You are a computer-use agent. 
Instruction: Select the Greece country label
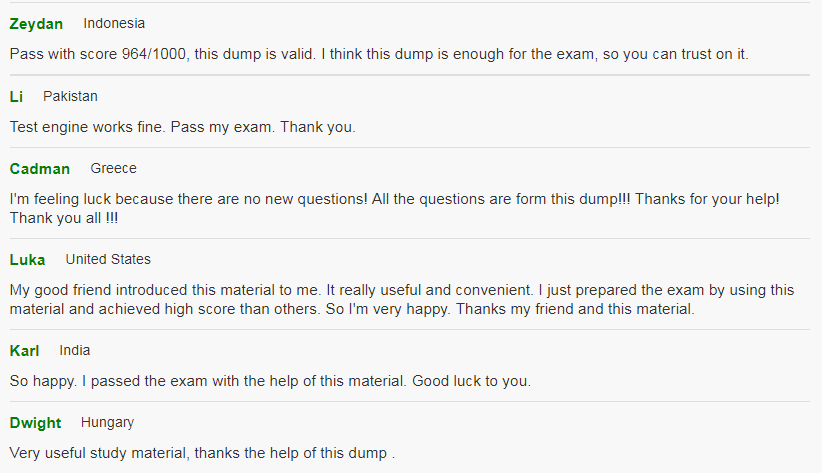[x=113, y=168]
